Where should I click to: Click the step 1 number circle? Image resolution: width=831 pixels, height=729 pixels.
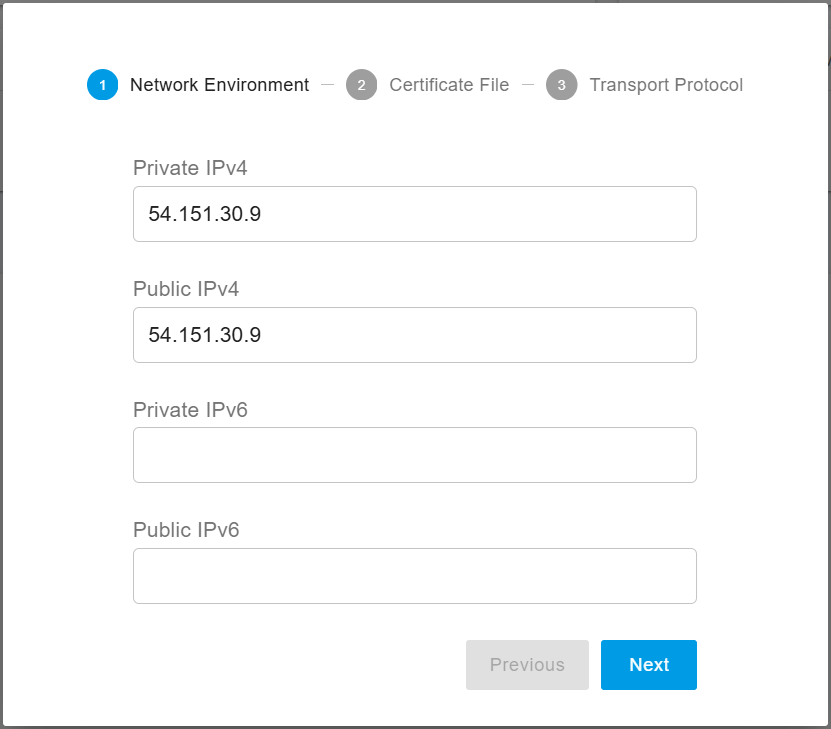[x=102, y=85]
